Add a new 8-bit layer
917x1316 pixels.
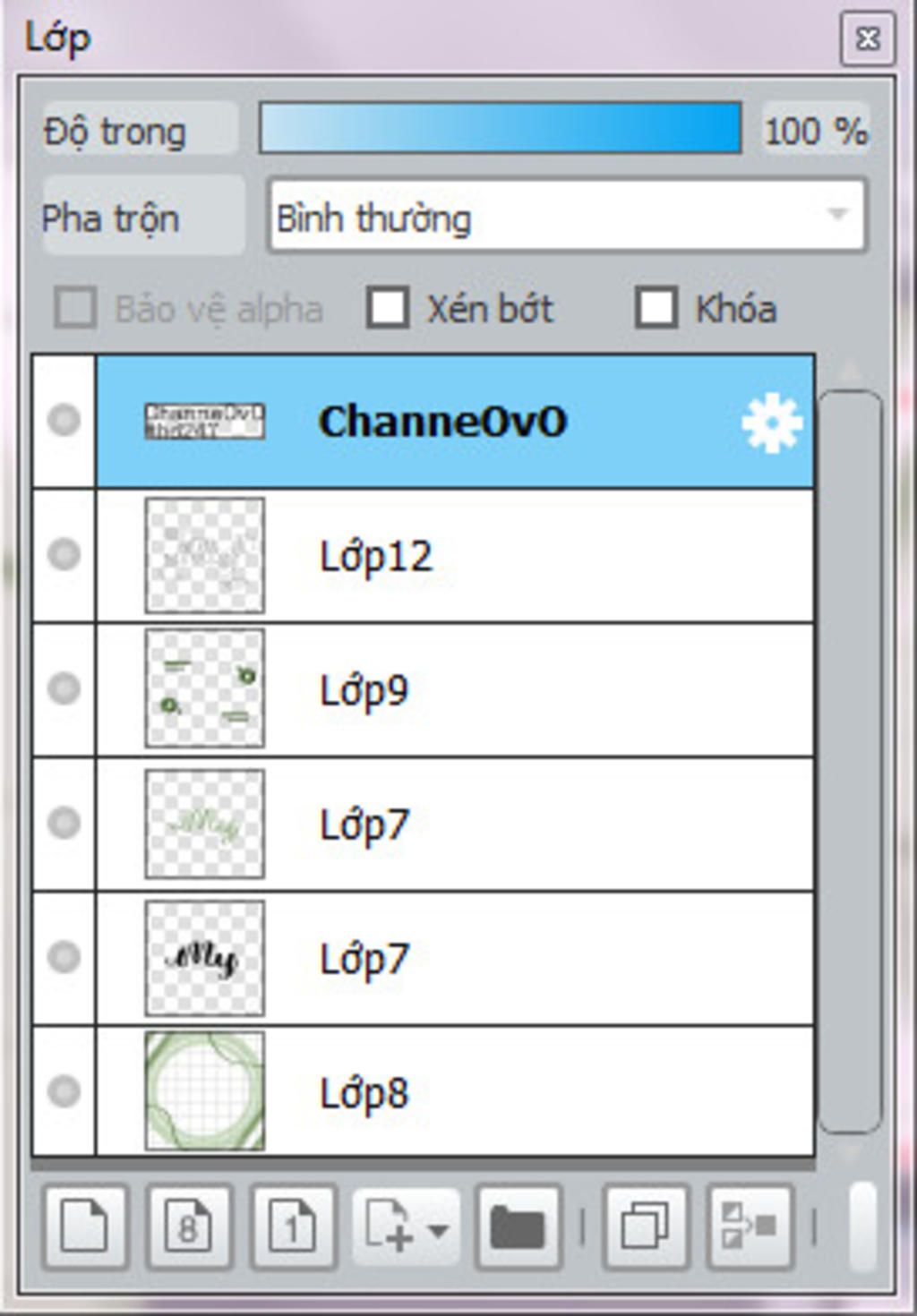189,1226
